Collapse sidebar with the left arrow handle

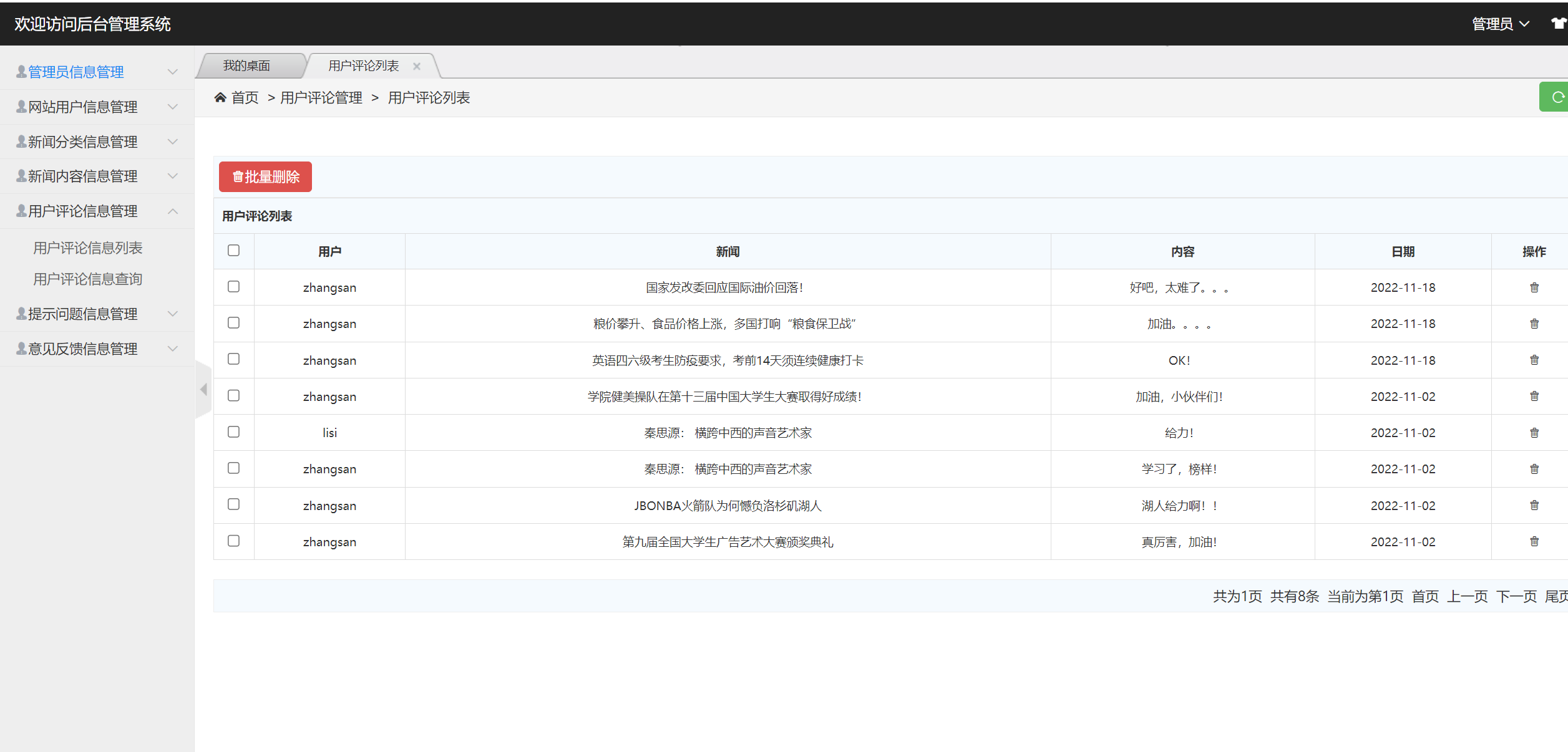[x=203, y=390]
